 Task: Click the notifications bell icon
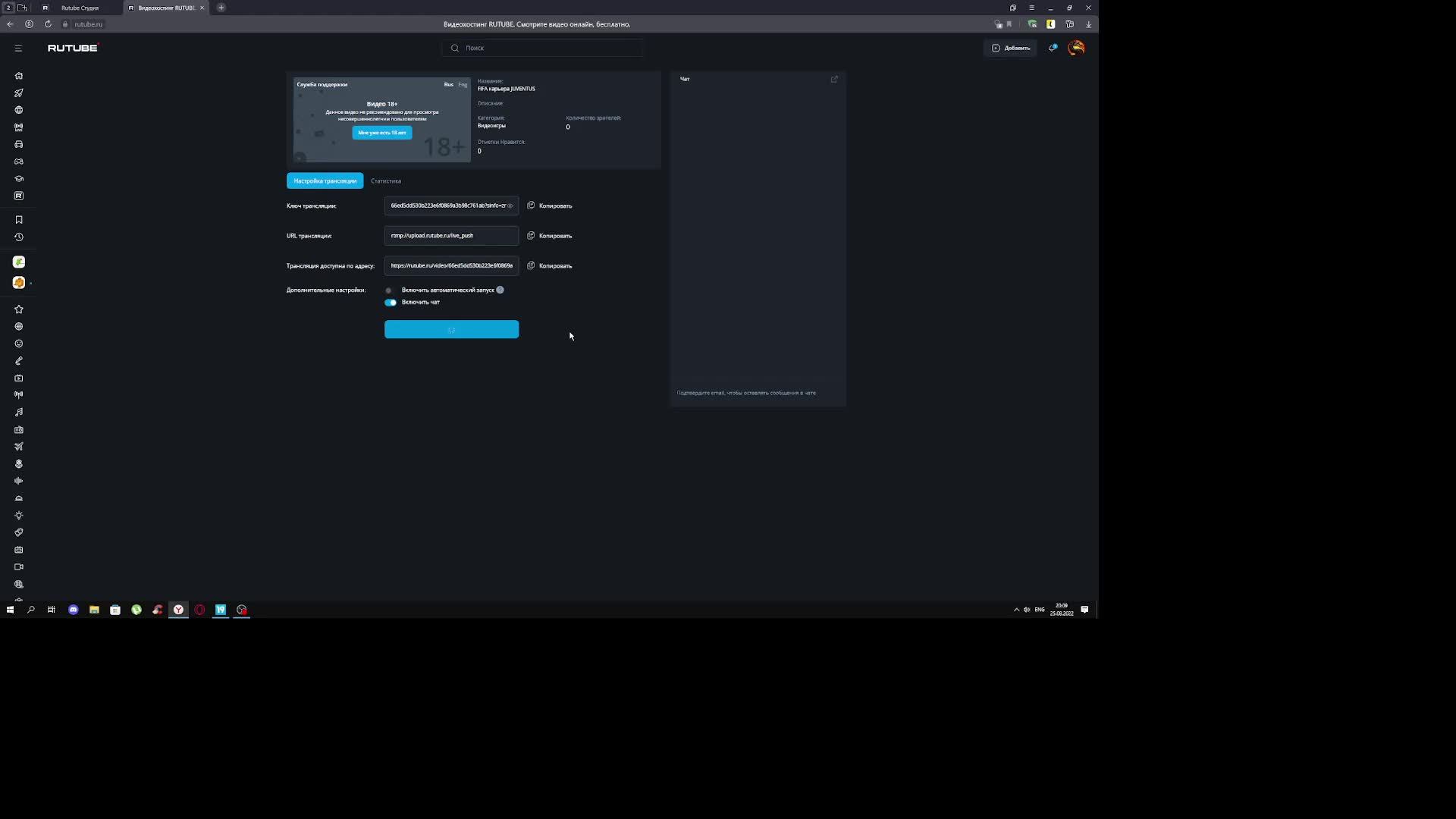coord(1053,48)
